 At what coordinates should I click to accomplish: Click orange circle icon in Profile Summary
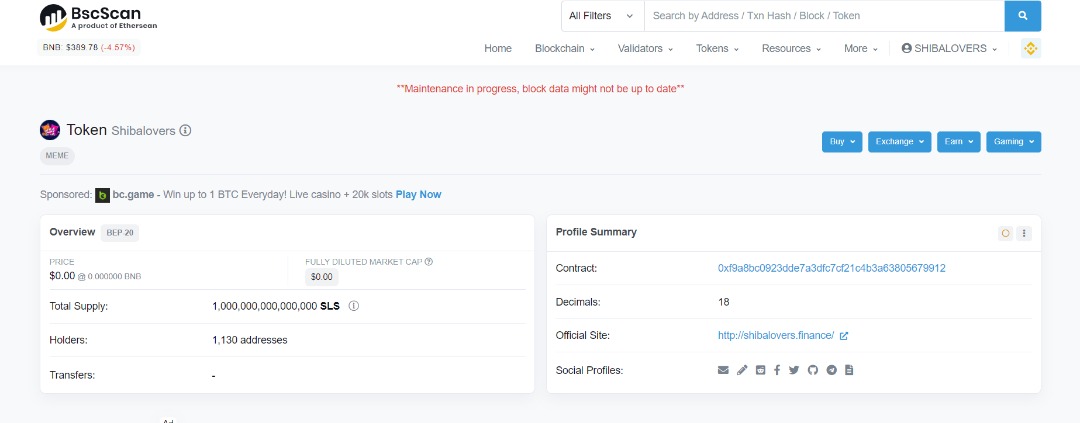[x=1006, y=234]
